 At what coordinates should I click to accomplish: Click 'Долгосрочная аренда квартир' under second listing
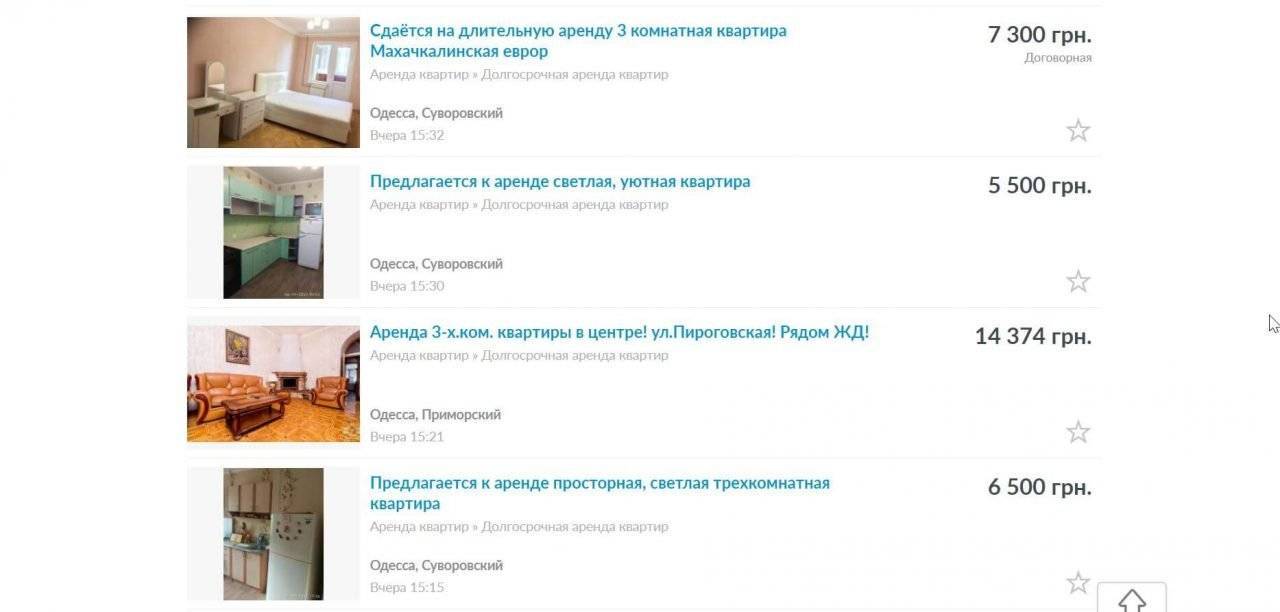point(575,205)
